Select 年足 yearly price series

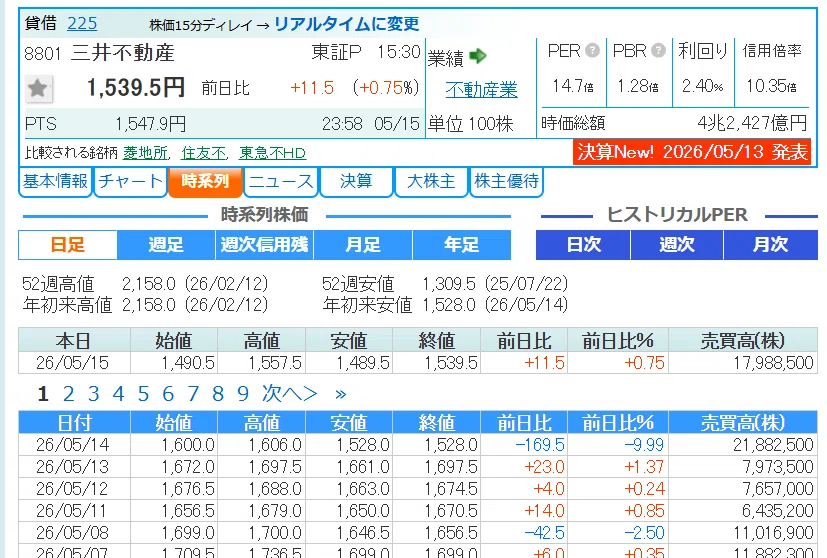coord(461,245)
